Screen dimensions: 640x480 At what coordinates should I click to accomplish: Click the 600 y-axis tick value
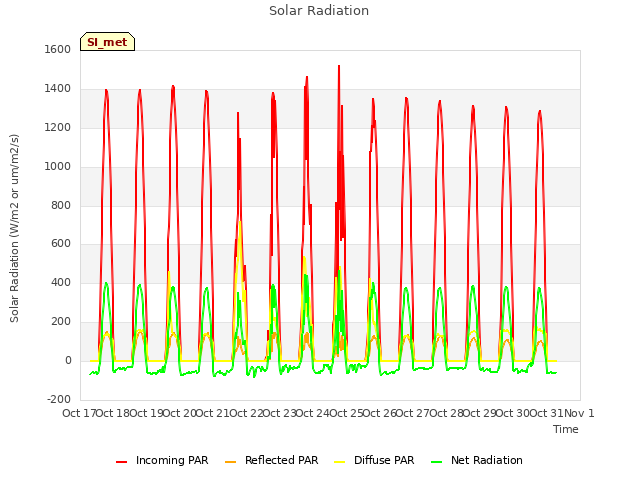coord(61,244)
